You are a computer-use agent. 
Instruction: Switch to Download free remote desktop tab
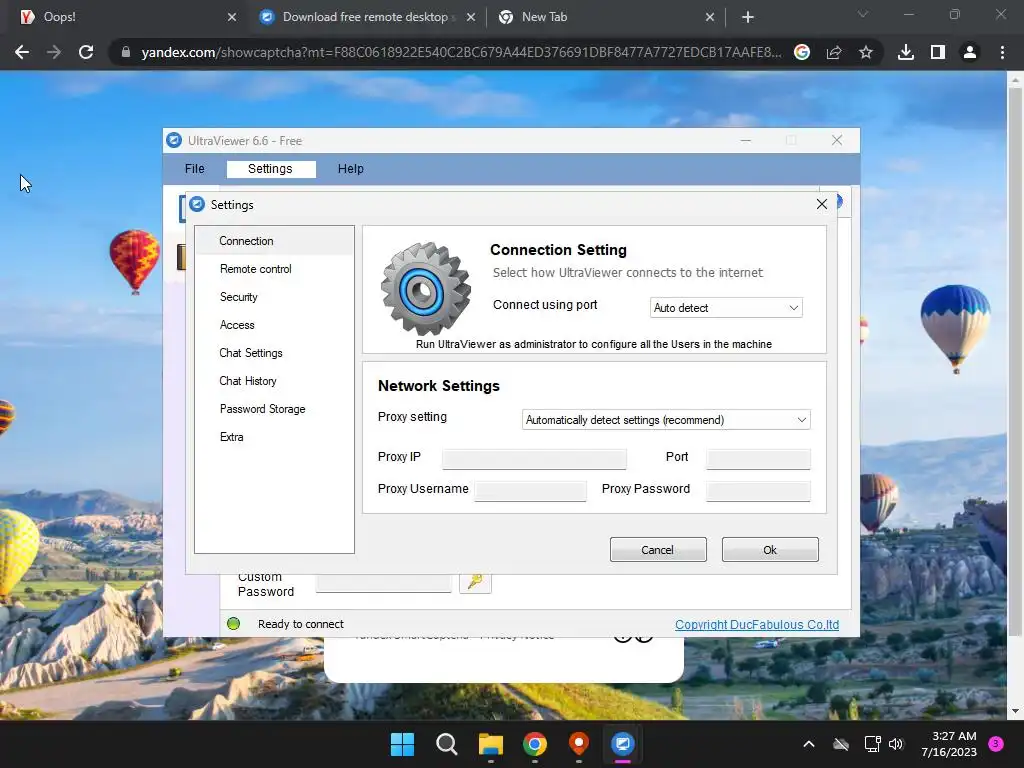coord(367,17)
